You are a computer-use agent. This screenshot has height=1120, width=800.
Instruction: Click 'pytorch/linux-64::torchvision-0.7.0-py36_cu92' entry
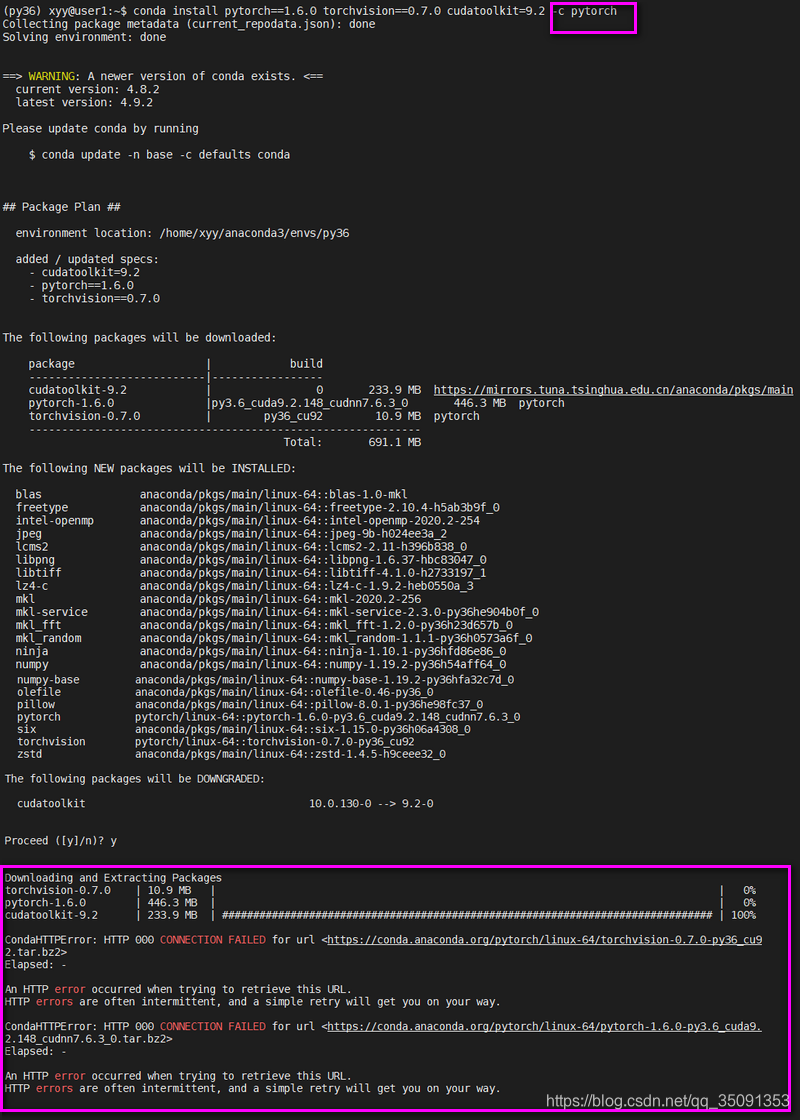coord(275,741)
